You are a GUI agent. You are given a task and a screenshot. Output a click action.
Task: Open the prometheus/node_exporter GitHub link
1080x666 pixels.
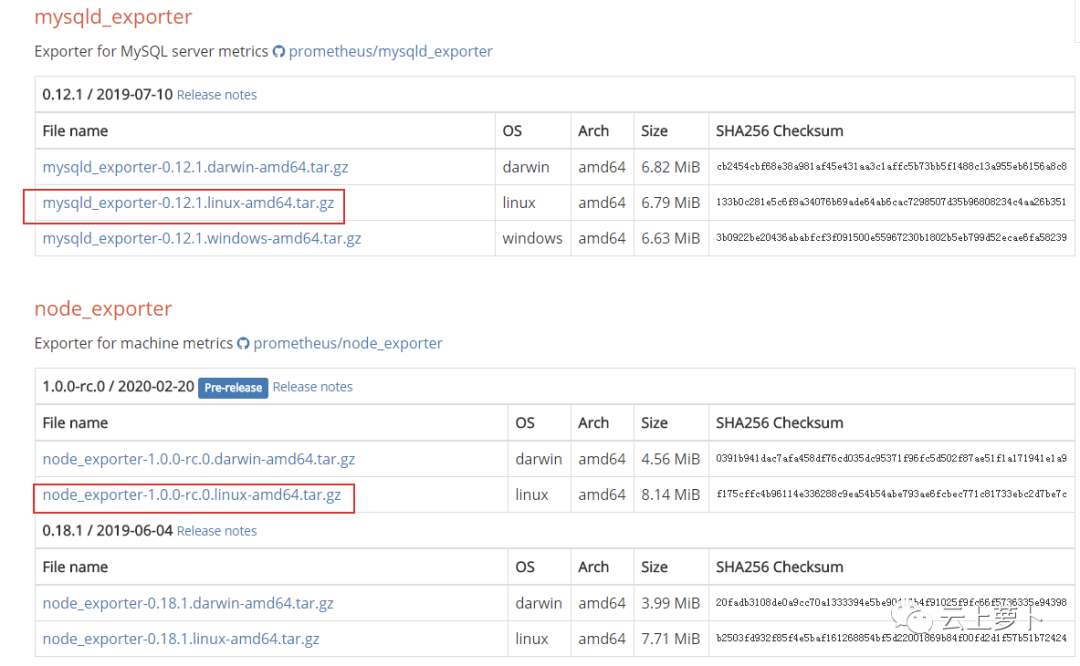point(347,343)
